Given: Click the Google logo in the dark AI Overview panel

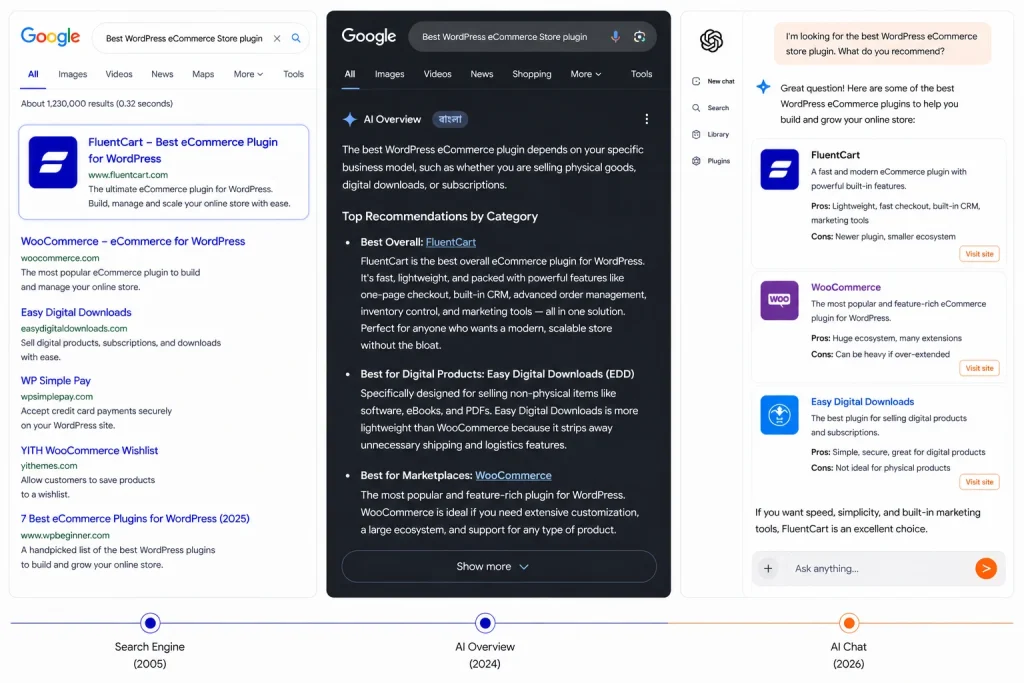Looking at the screenshot, I should coord(368,36).
